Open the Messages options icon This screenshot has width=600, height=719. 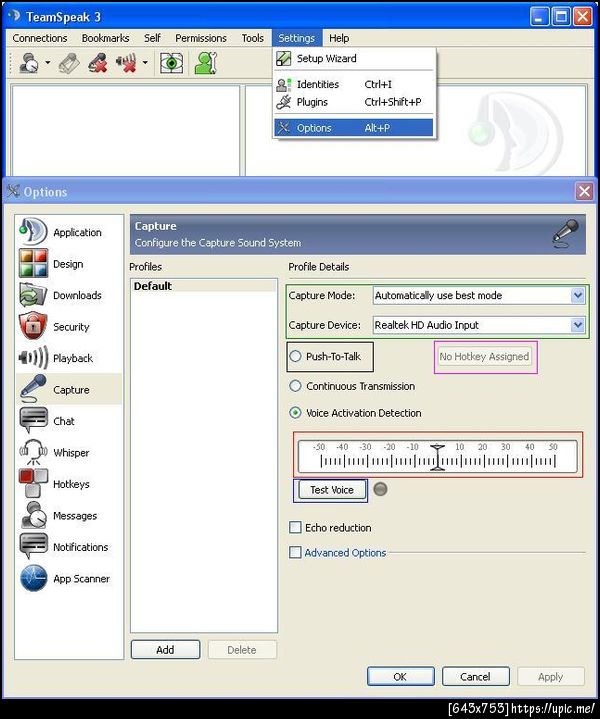[33, 515]
